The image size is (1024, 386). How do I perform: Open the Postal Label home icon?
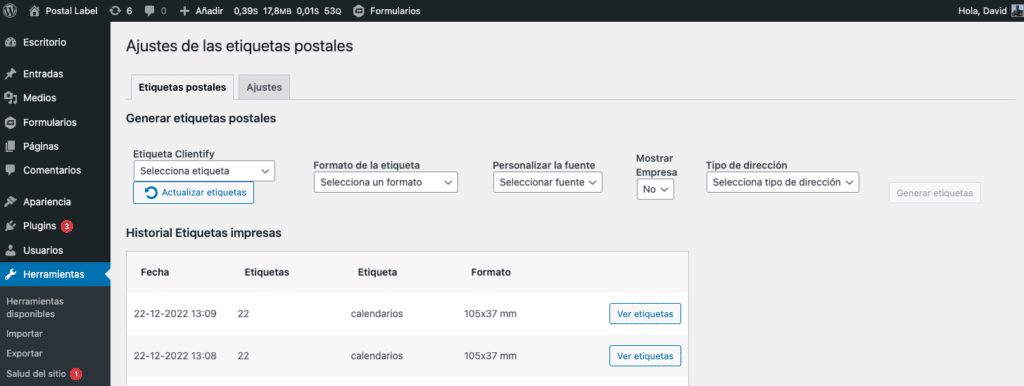35,10
